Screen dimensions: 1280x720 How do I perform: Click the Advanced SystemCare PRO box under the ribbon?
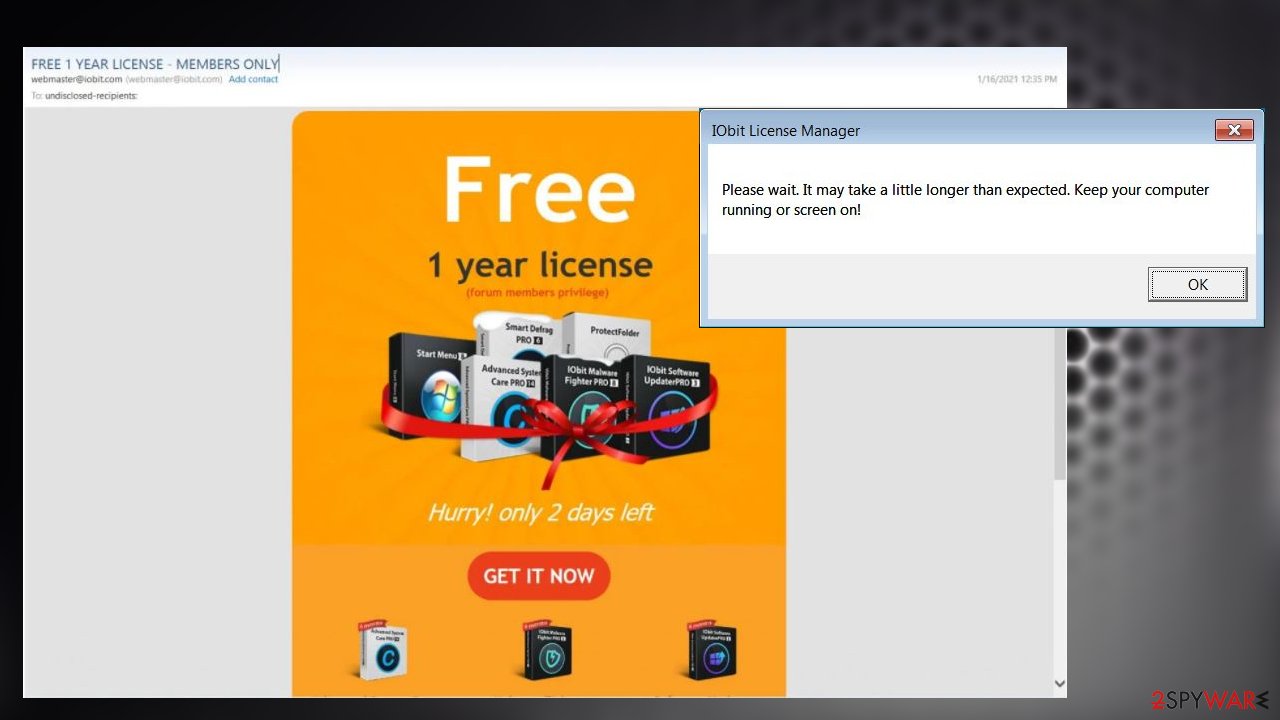pos(503,410)
